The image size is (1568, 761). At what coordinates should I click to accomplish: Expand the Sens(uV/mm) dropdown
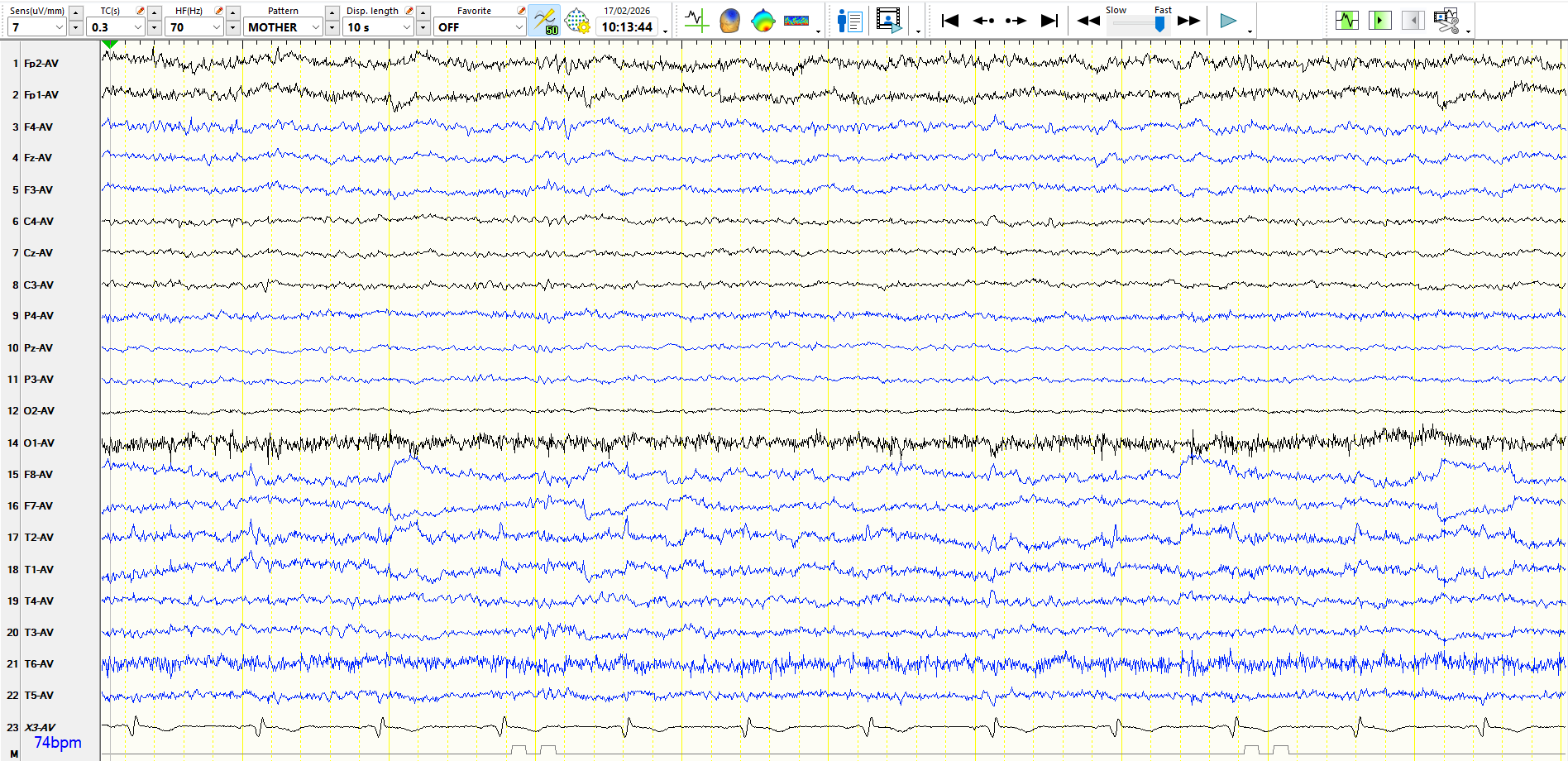(59, 27)
